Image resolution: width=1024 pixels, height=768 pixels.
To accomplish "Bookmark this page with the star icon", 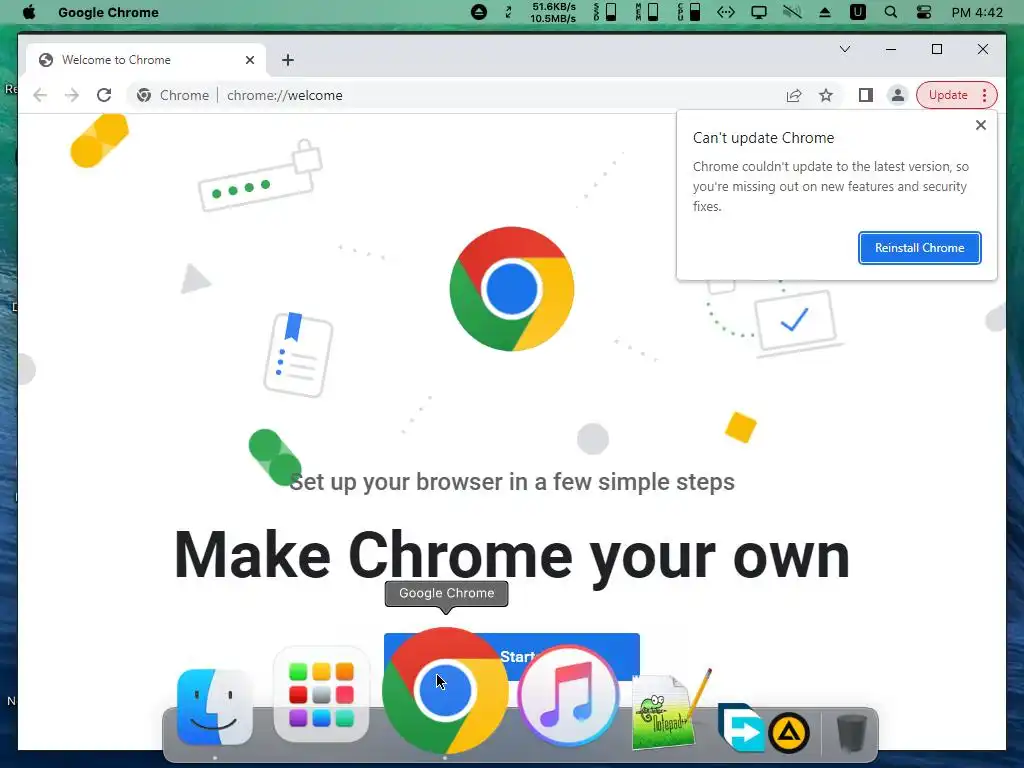I will coord(826,95).
